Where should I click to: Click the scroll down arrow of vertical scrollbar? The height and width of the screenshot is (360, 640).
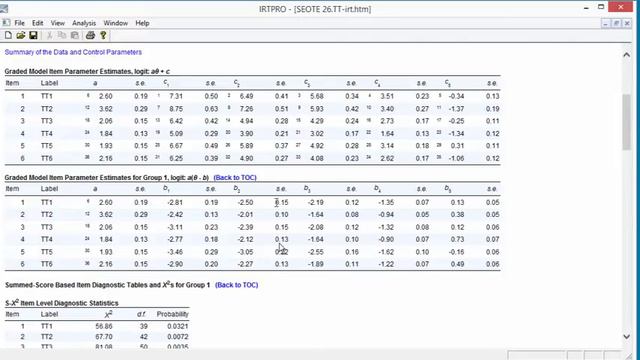[627, 337]
